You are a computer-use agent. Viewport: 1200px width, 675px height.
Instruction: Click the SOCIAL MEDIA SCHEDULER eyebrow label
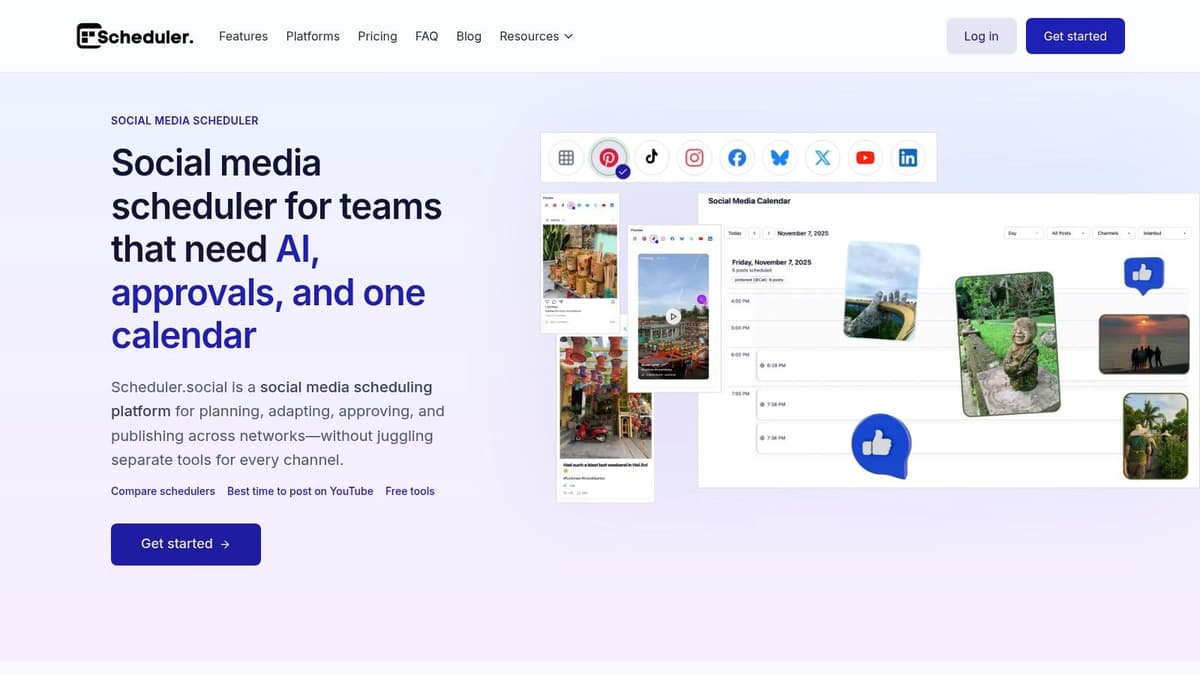[185, 120]
